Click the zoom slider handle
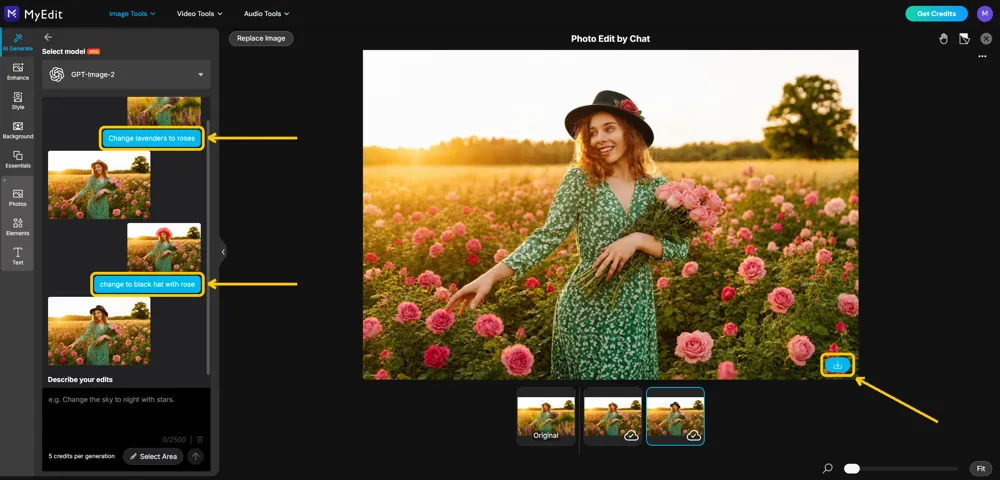 point(851,469)
